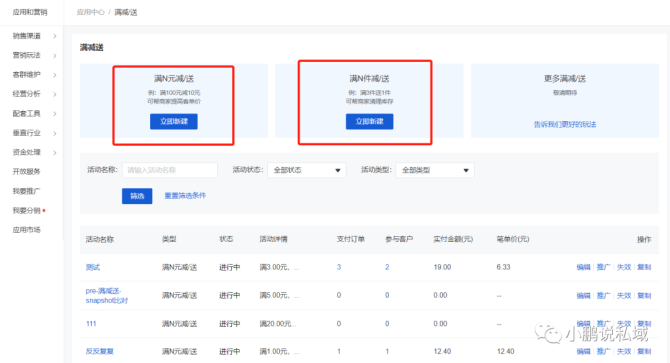670x363 pixels.
Task: Click 失效 for the 测试 activity
Action: (624, 267)
